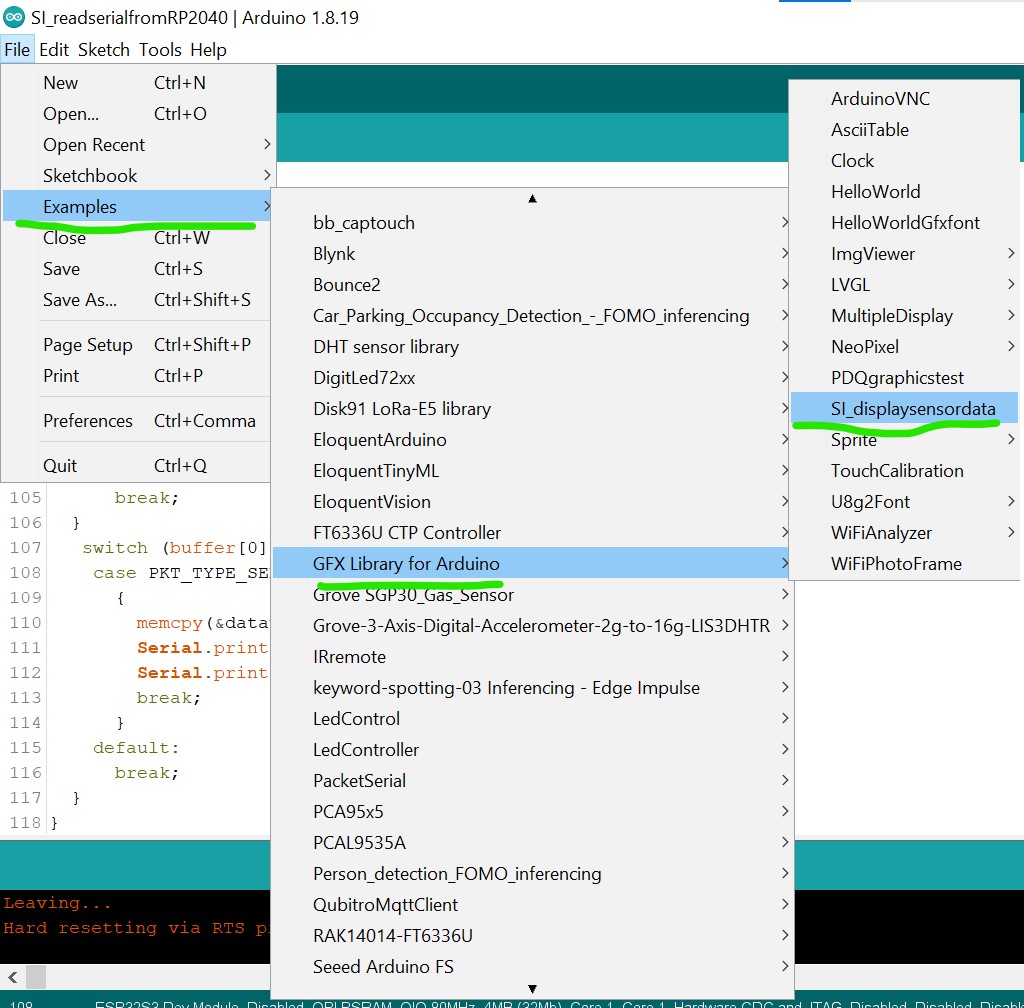Expand DigitLed72xx examples
Screen dimensions: 1024x1008
click(532, 377)
